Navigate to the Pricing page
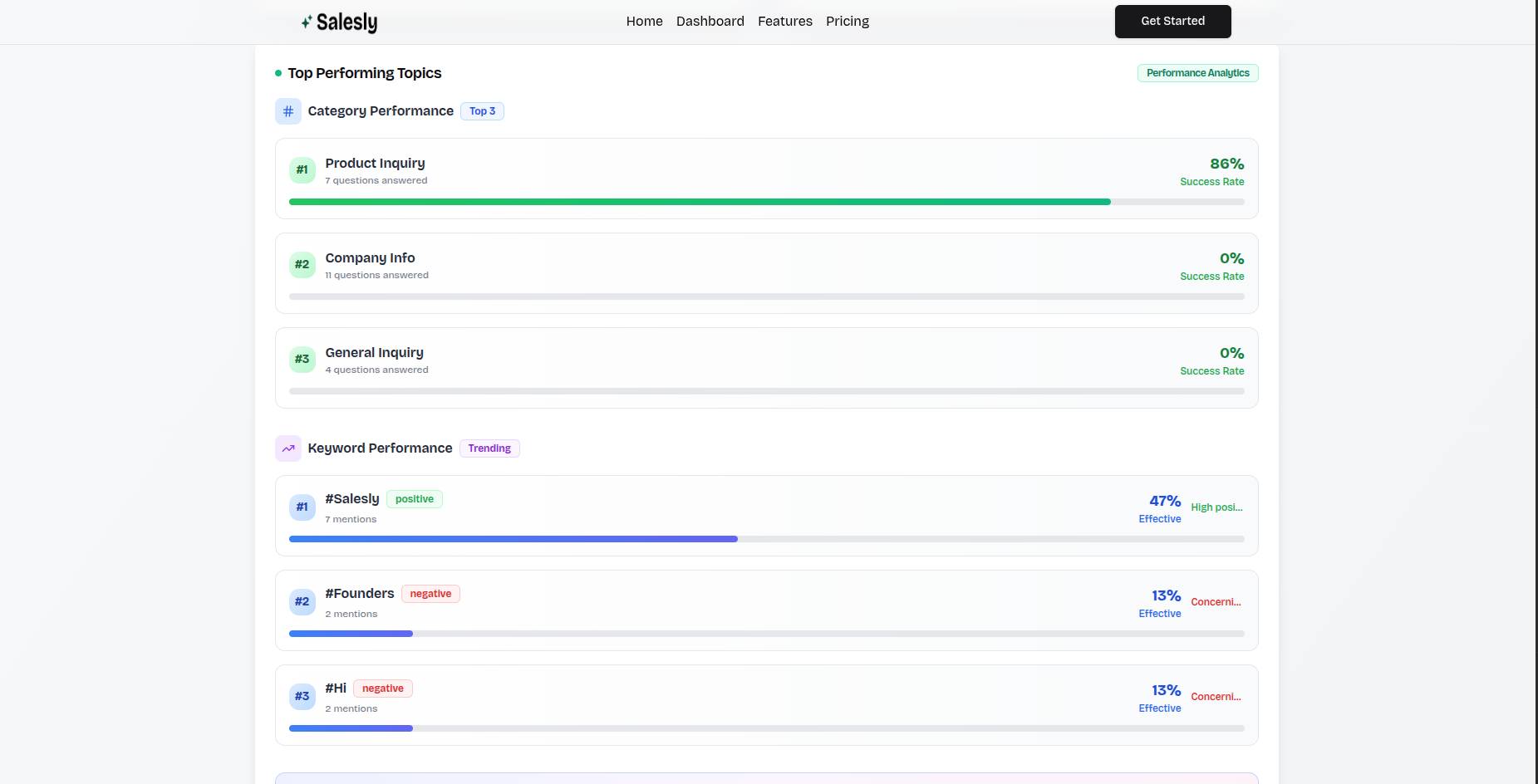 pyautogui.click(x=847, y=22)
